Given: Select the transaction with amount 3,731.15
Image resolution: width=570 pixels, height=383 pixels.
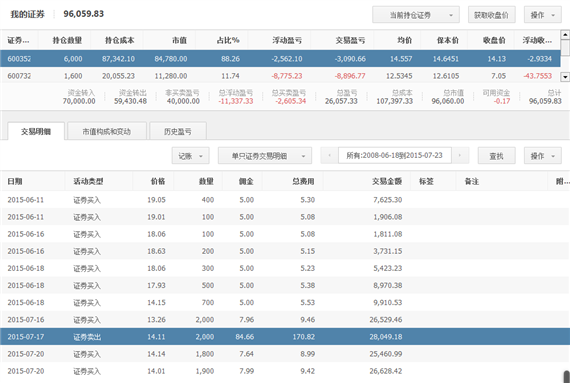Looking at the screenshot, I should click(284, 251).
